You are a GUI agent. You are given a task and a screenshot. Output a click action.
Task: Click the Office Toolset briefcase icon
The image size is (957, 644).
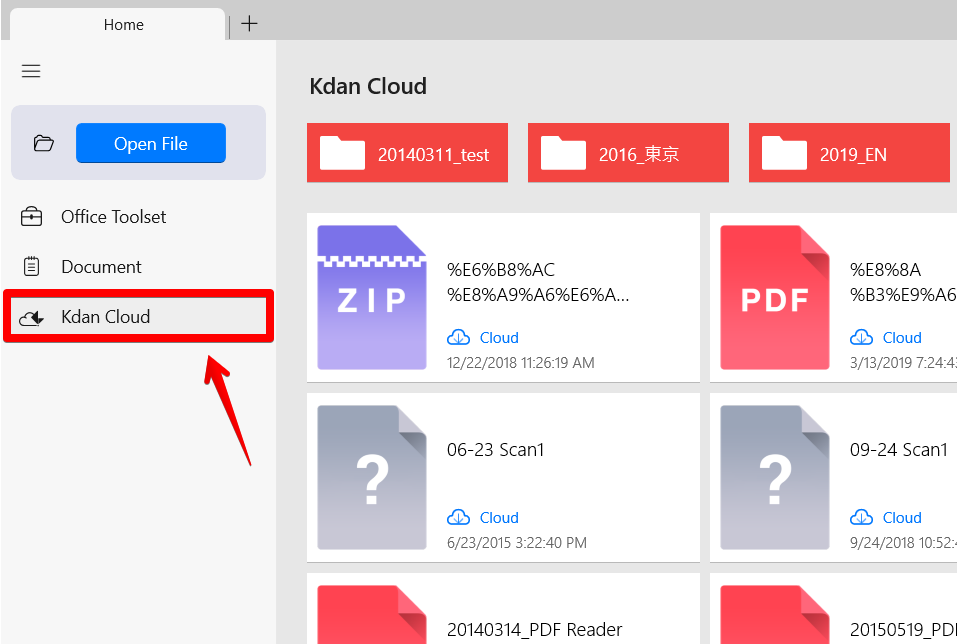point(31,217)
